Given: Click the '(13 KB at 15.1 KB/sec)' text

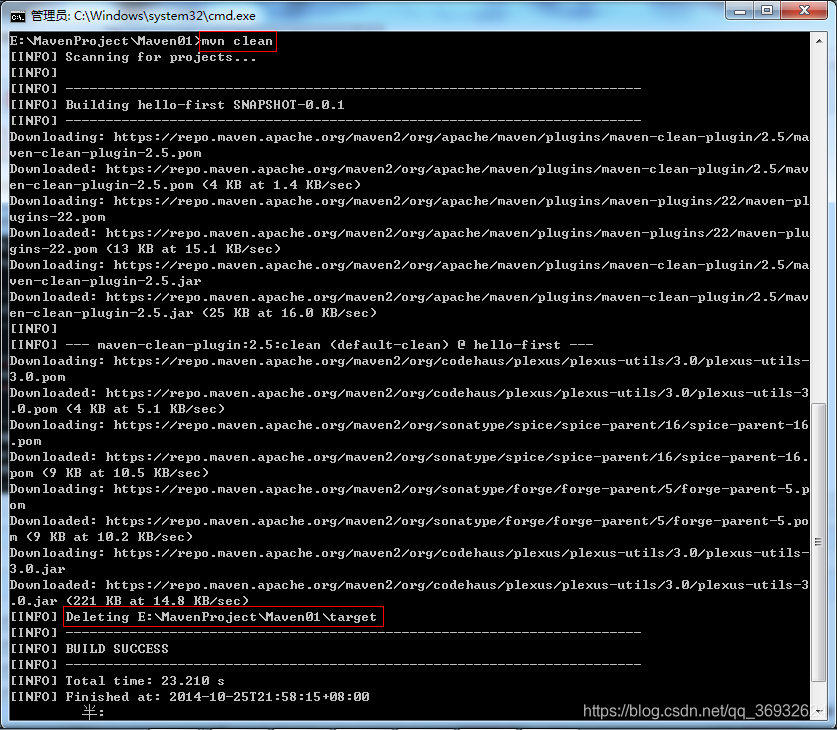Looking at the screenshot, I should [193, 249].
